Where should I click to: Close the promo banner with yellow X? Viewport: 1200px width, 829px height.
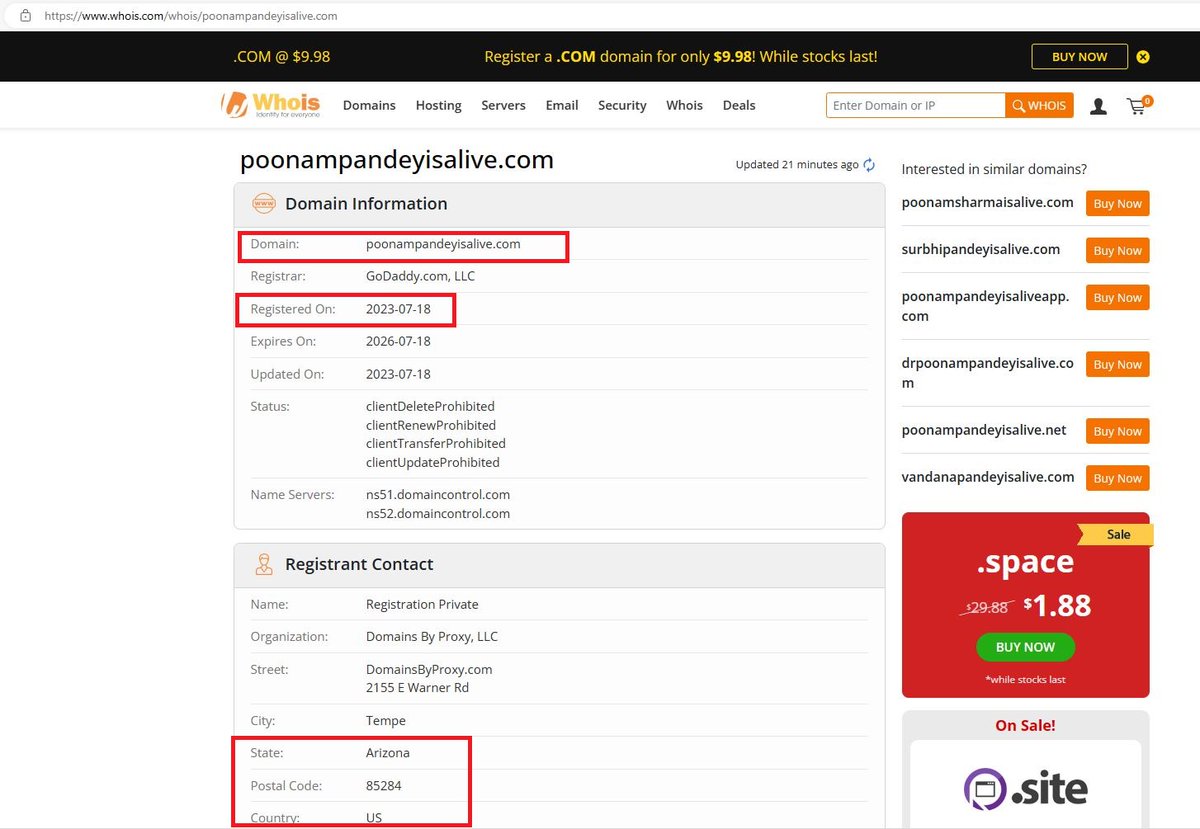[x=1143, y=57]
